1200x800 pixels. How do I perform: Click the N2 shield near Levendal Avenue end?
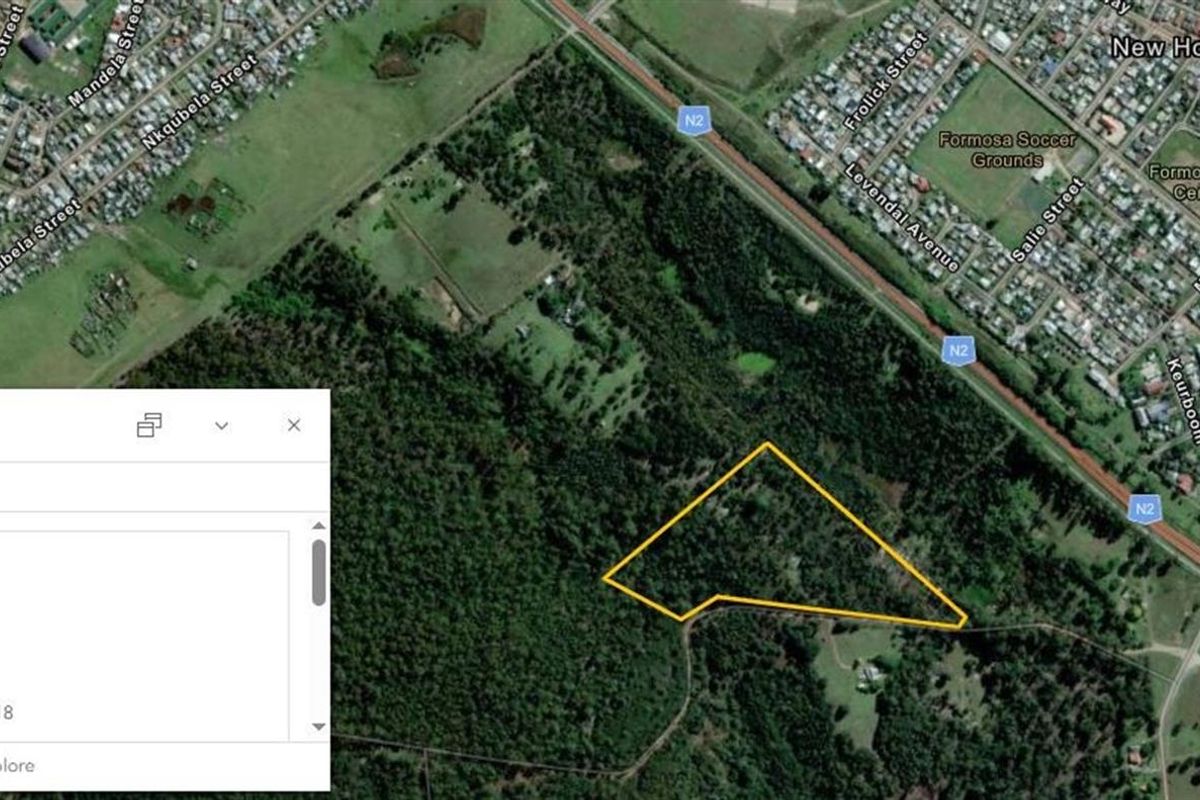(958, 350)
